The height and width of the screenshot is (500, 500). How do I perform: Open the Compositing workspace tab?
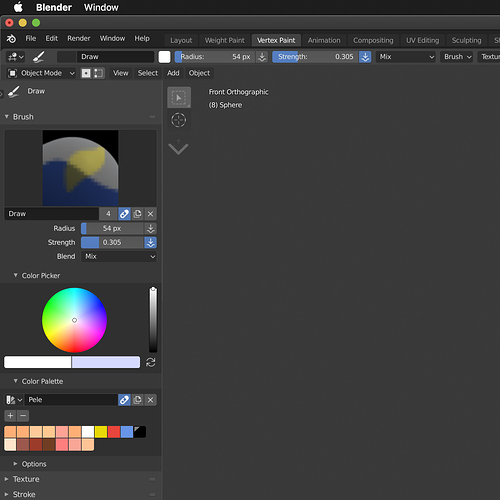point(373,40)
